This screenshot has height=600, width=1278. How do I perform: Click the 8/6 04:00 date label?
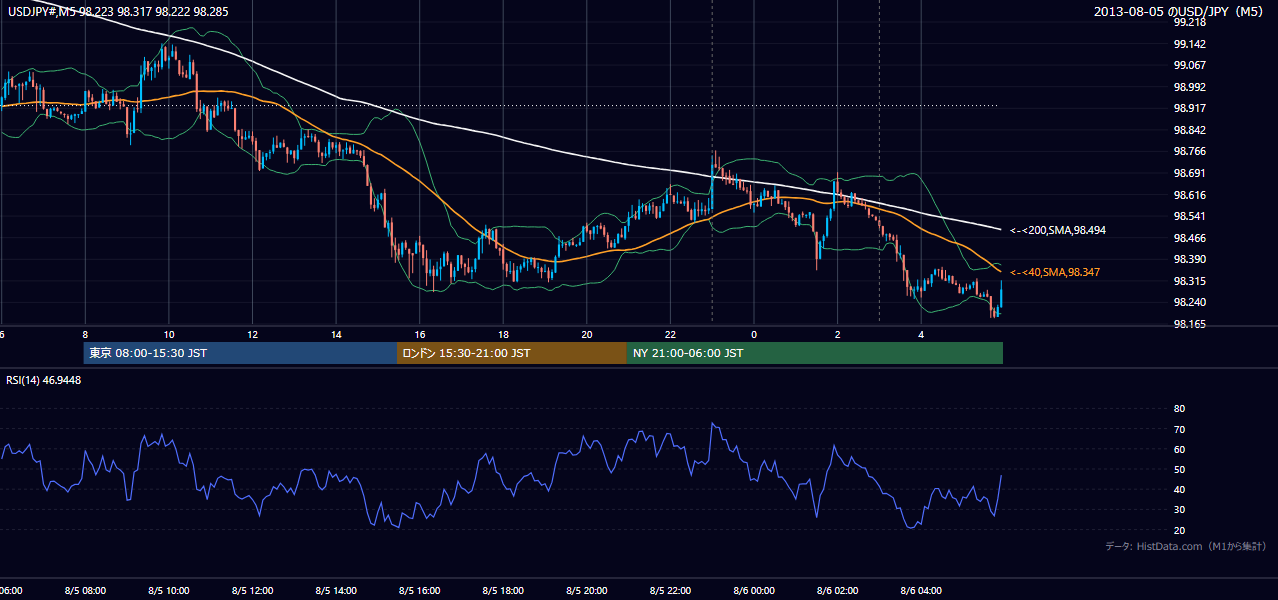click(x=921, y=591)
